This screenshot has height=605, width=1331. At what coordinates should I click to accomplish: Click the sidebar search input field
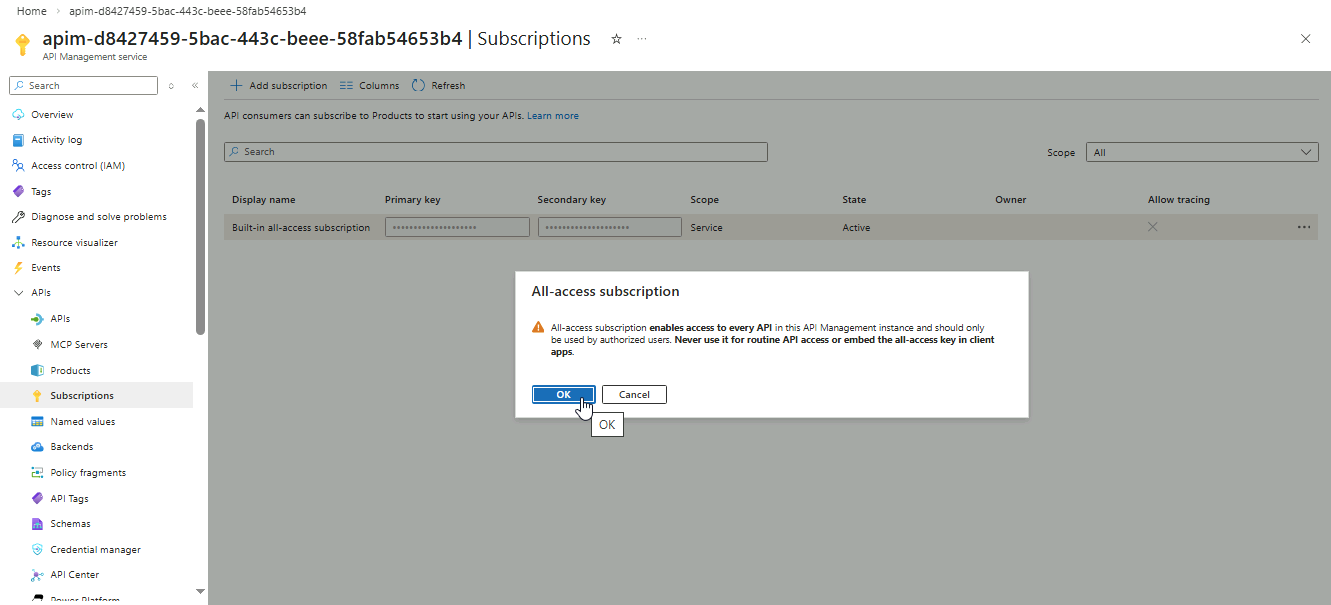90,86
